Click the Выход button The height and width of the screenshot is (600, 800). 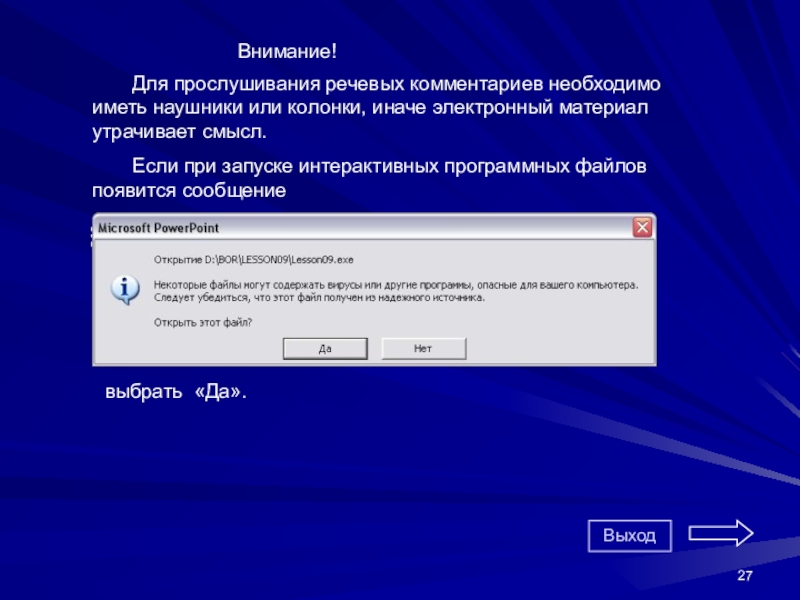pyautogui.click(x=630, y=536)
